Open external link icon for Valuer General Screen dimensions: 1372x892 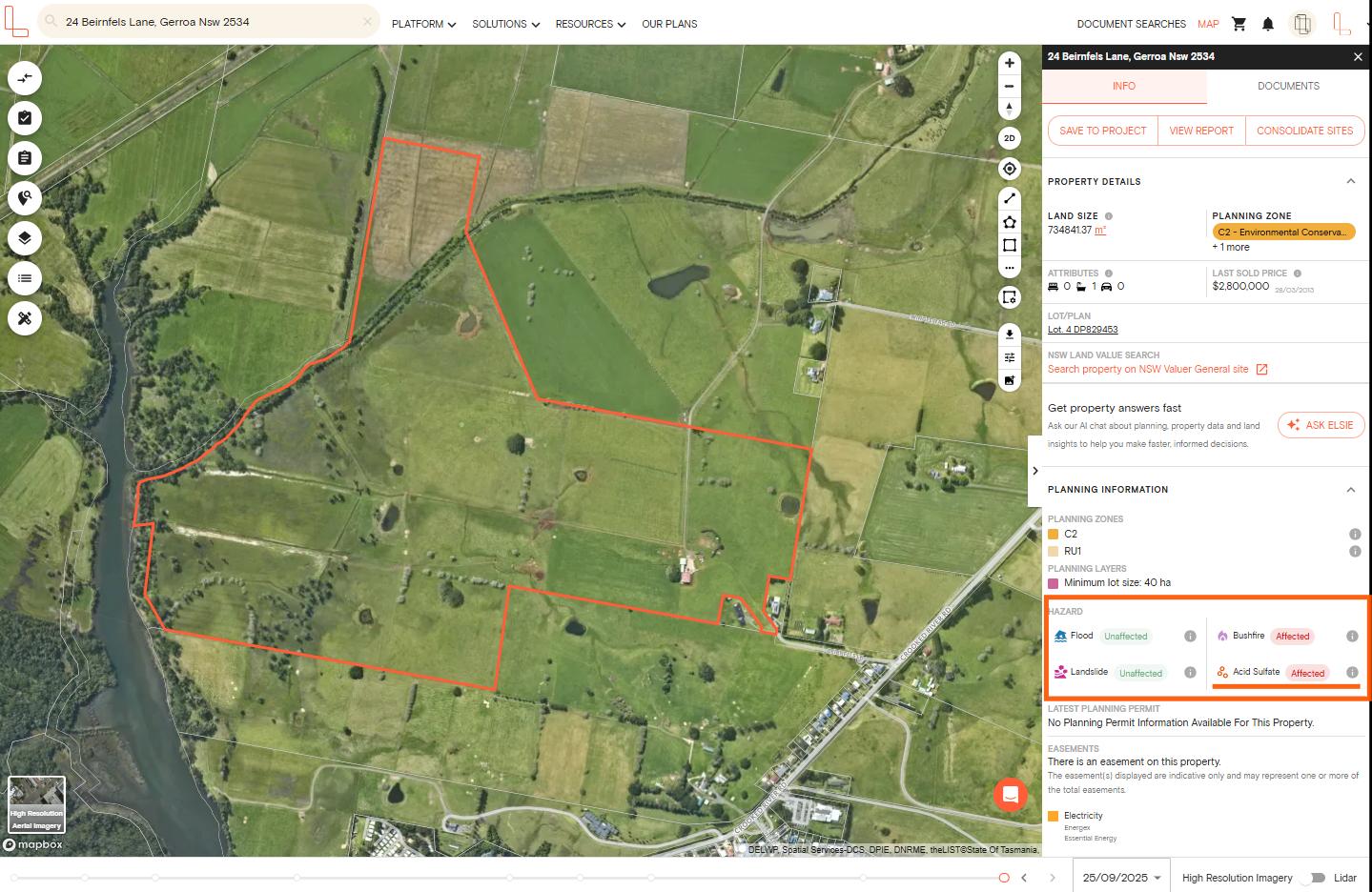click(x=1261, y=370)
